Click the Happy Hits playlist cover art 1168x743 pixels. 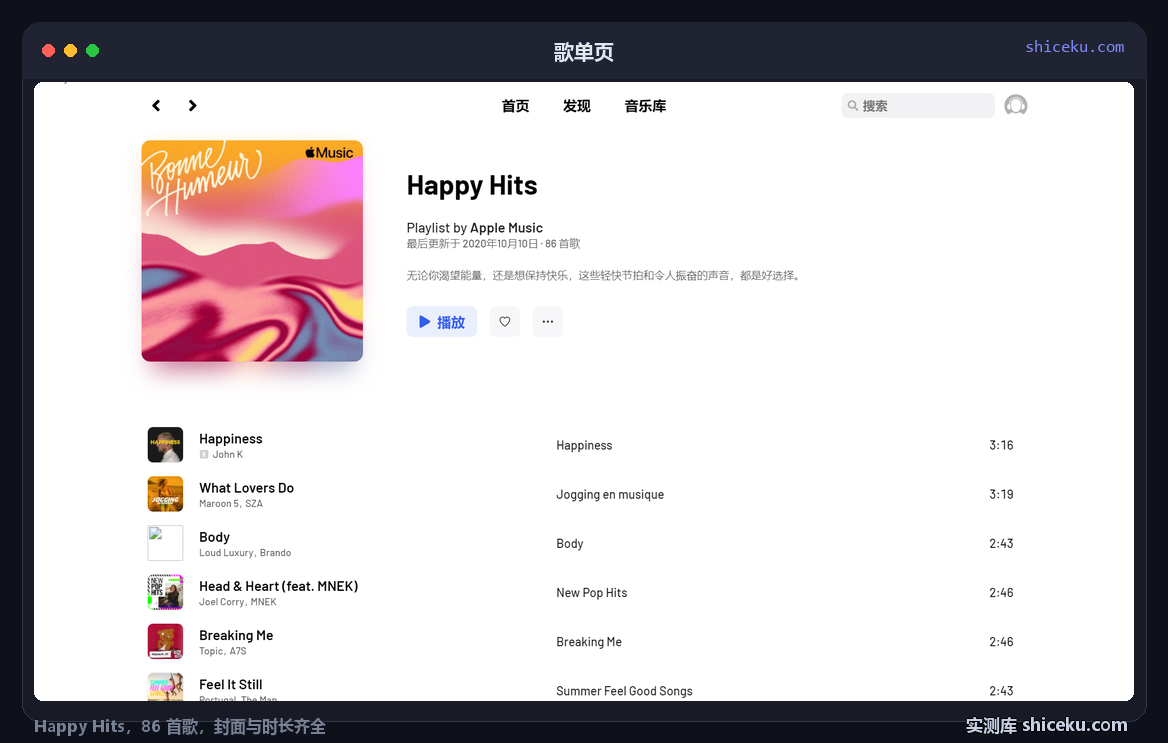(253, 251)
